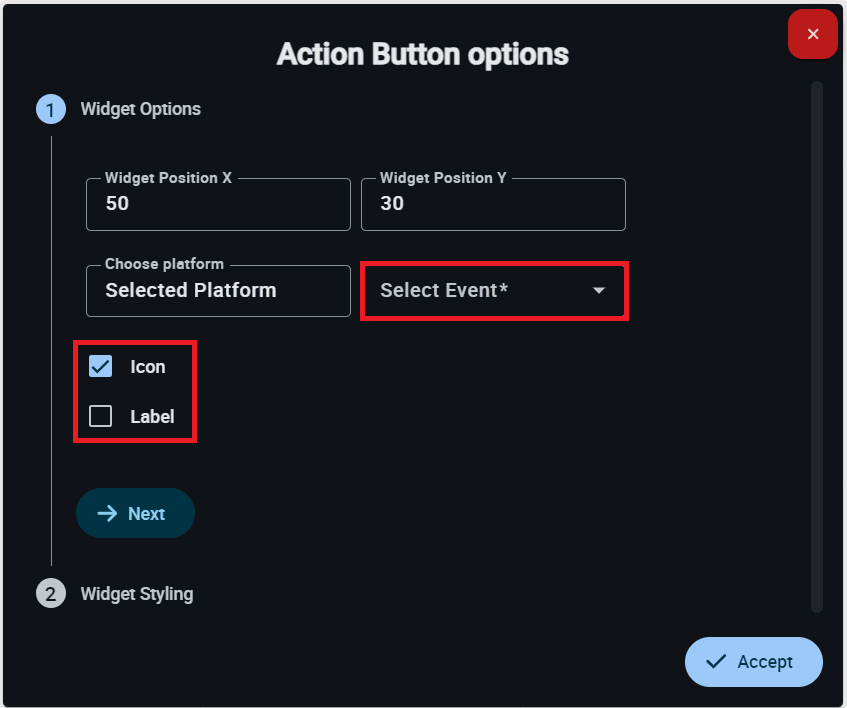Open the Select Event dropdown
Image resolution: width=847 pixels, height=708 pixels.
(x=480, y=291)
